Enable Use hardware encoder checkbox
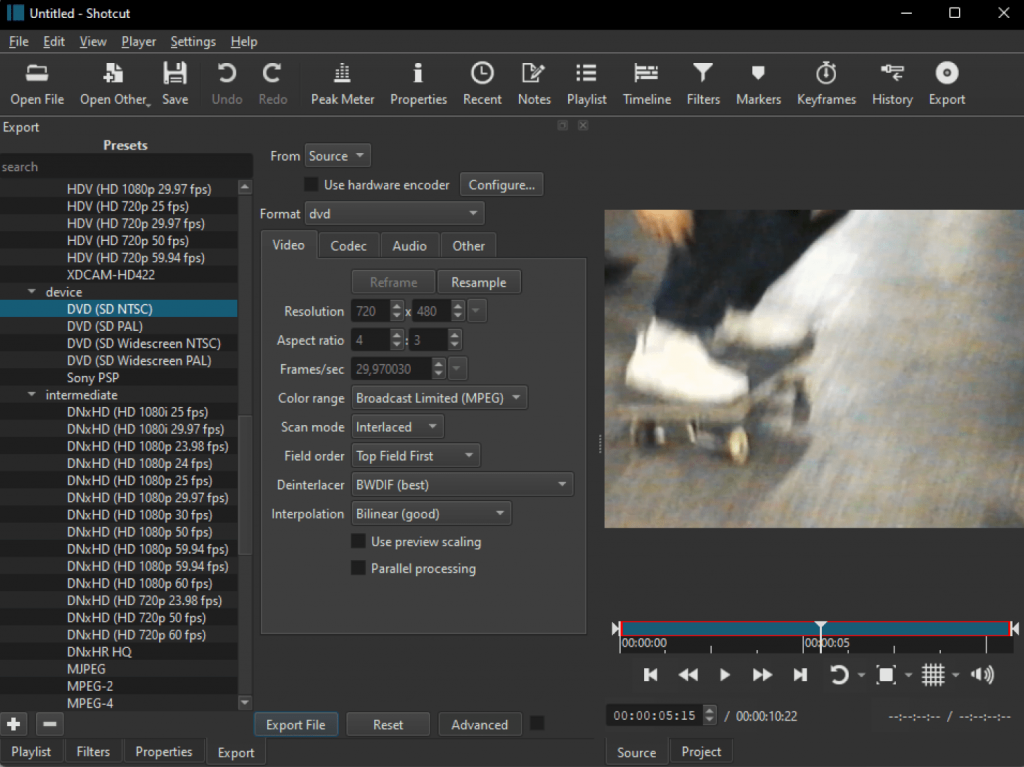The width and height of the screenshot is (1024, 767). point(312,185)
